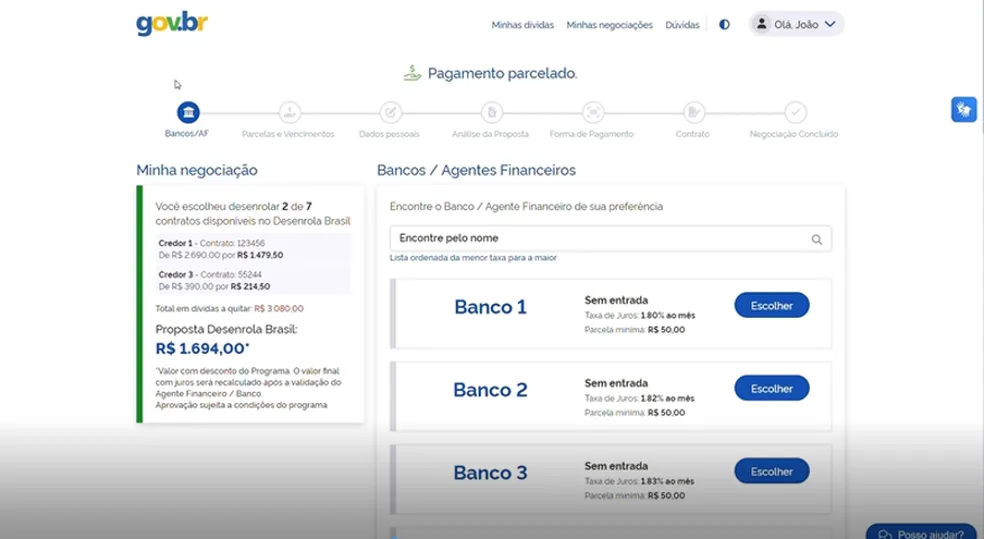Click the Dados pessoais step icon
The height and width of the screenshot is (539, 984).
click(x=390, y=112)
